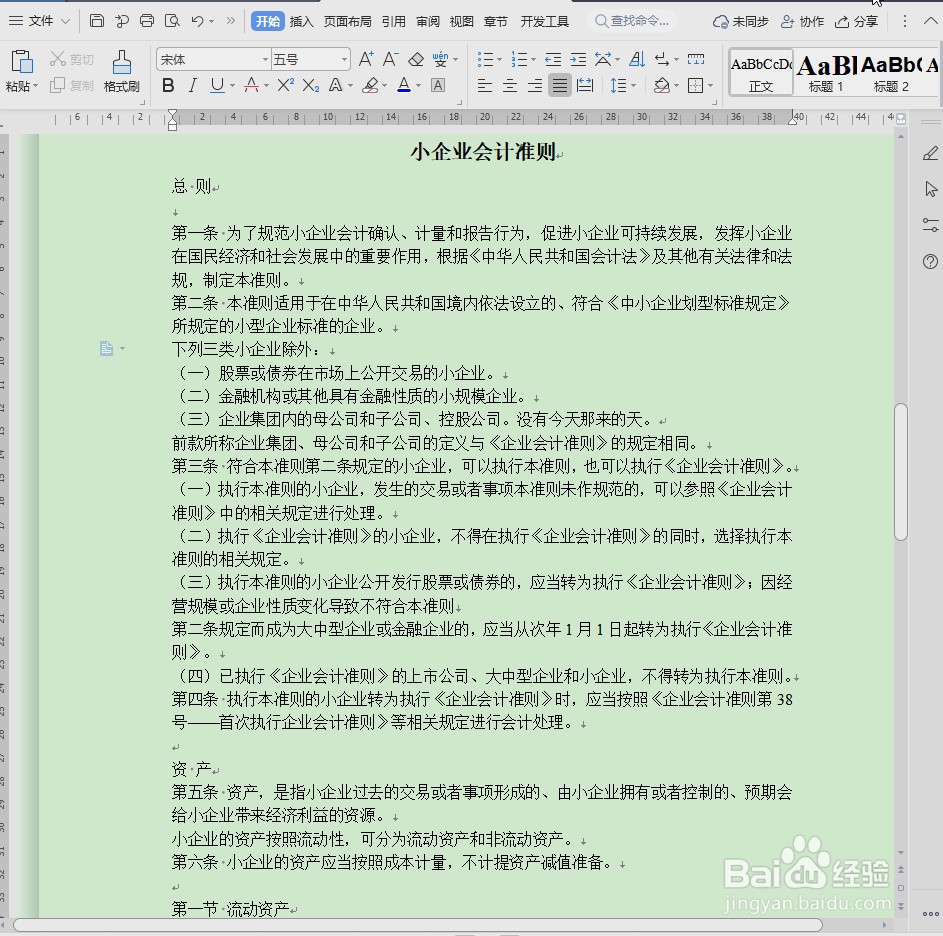Viewport: 943px width, 936px height.
Task: Click the selection cursor icon in sidebar
Action: [x=931, y=189]
